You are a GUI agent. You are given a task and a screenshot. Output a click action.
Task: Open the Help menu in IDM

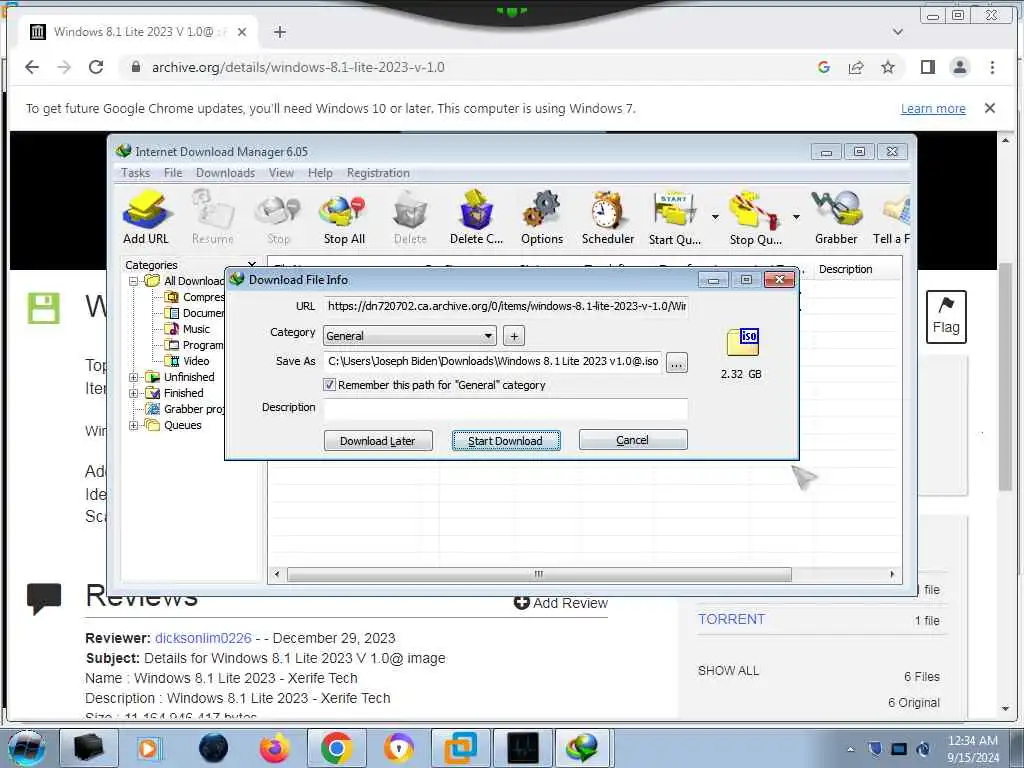tap(320, 173)
